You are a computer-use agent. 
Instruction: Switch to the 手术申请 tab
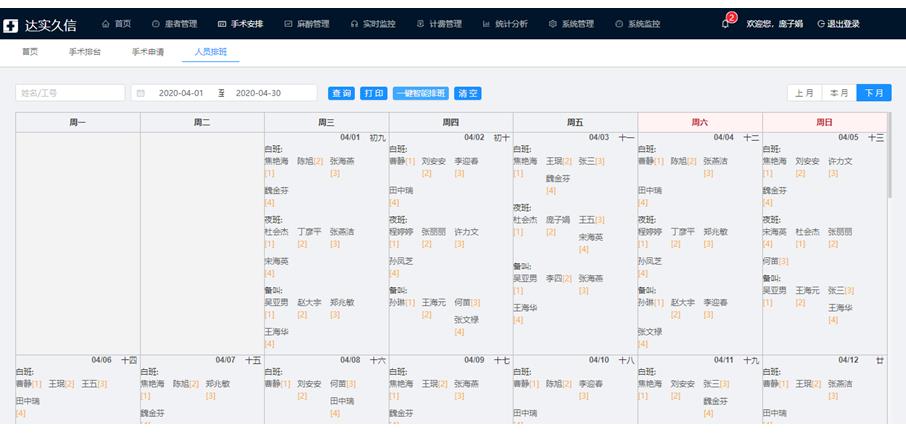[x=148, y=51]
